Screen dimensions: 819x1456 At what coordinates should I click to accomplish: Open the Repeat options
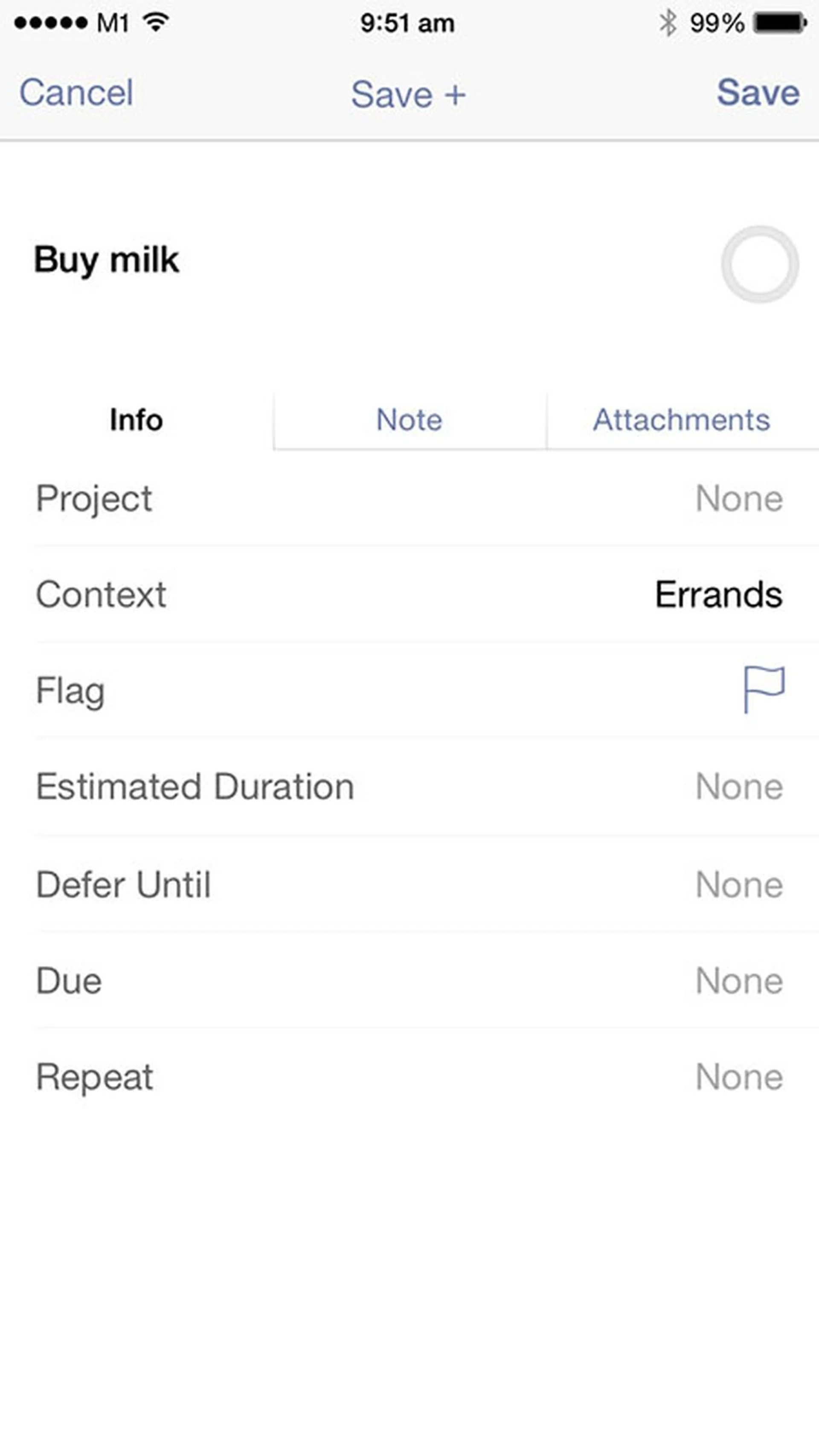pos(409,1077)
